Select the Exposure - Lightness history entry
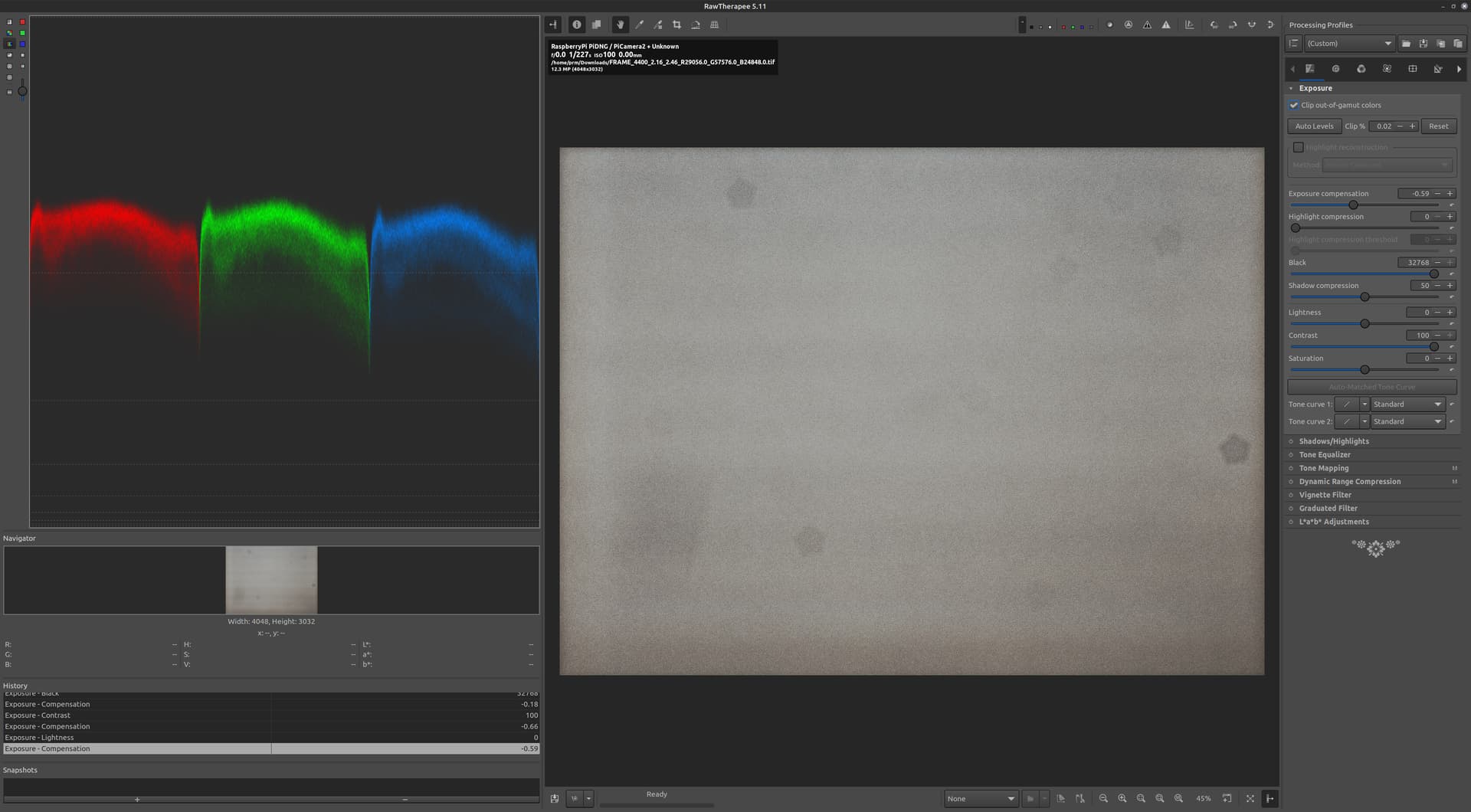Viewport: 1471px width, 812px height. [271, 738]
